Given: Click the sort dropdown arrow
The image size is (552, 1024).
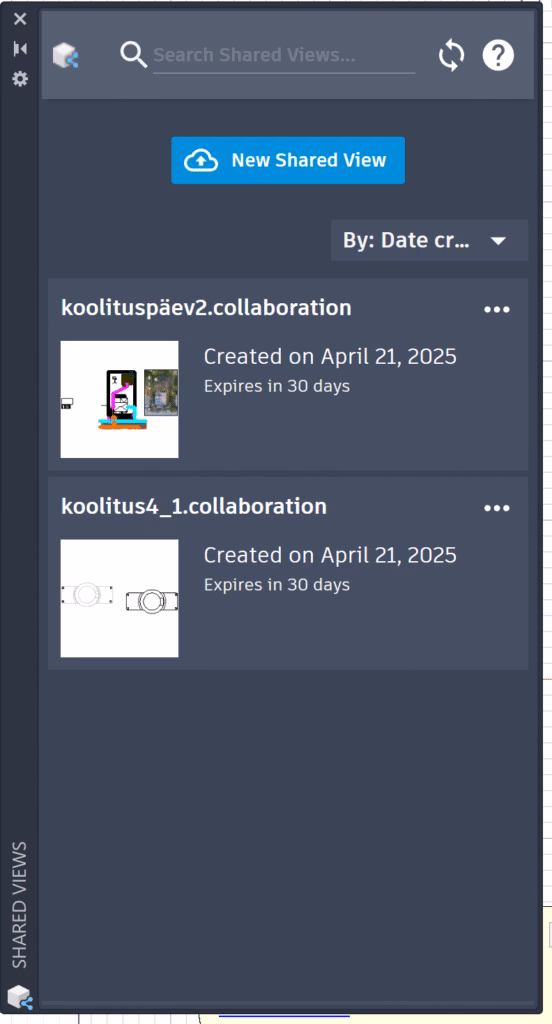Looking at the screenshot, I should coord(498,241).
